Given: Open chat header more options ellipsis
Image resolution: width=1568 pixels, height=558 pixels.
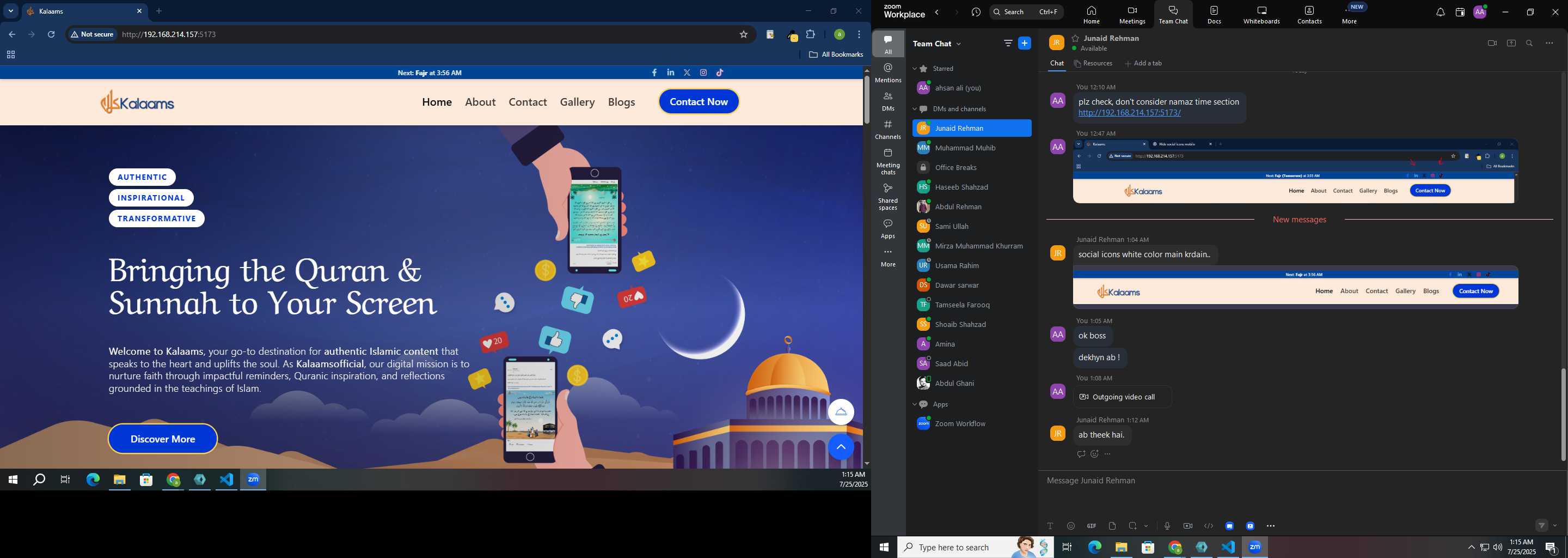Looking at the screenshot, I should [x=1549, y=43].
